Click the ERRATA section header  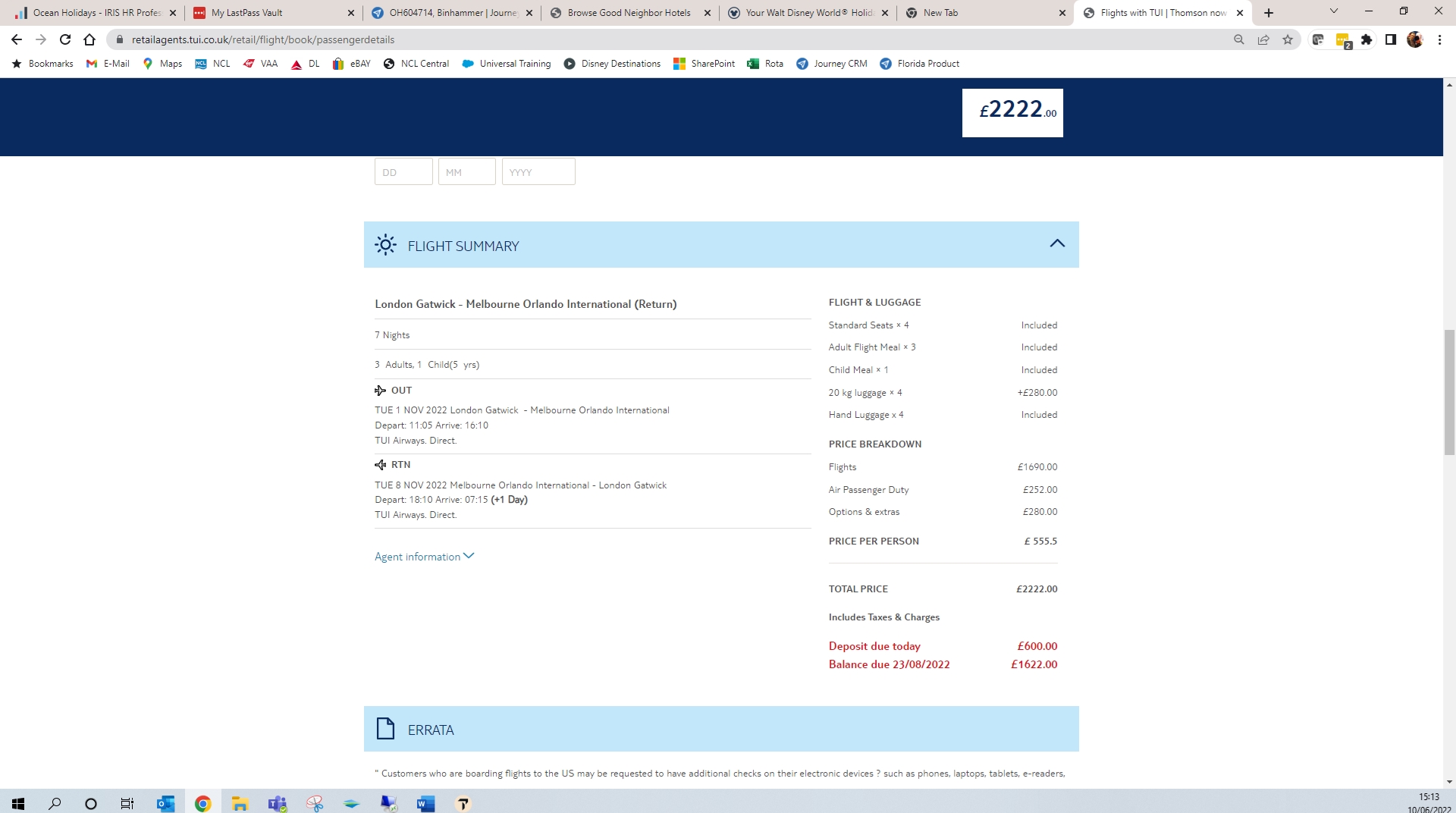(721, 729)
